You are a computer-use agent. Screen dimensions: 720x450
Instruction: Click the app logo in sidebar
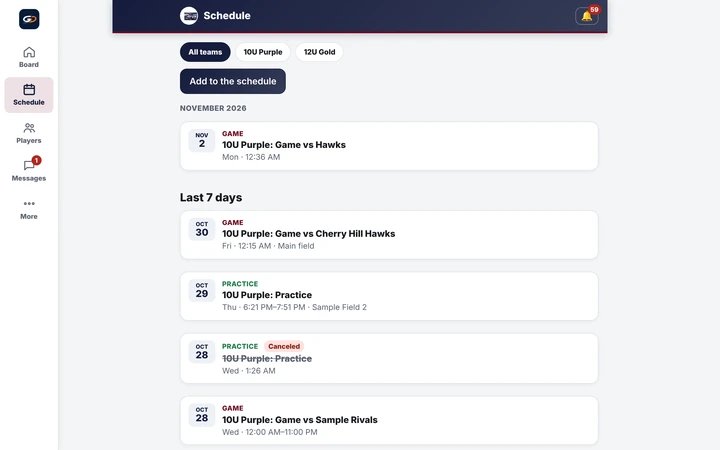29,19
